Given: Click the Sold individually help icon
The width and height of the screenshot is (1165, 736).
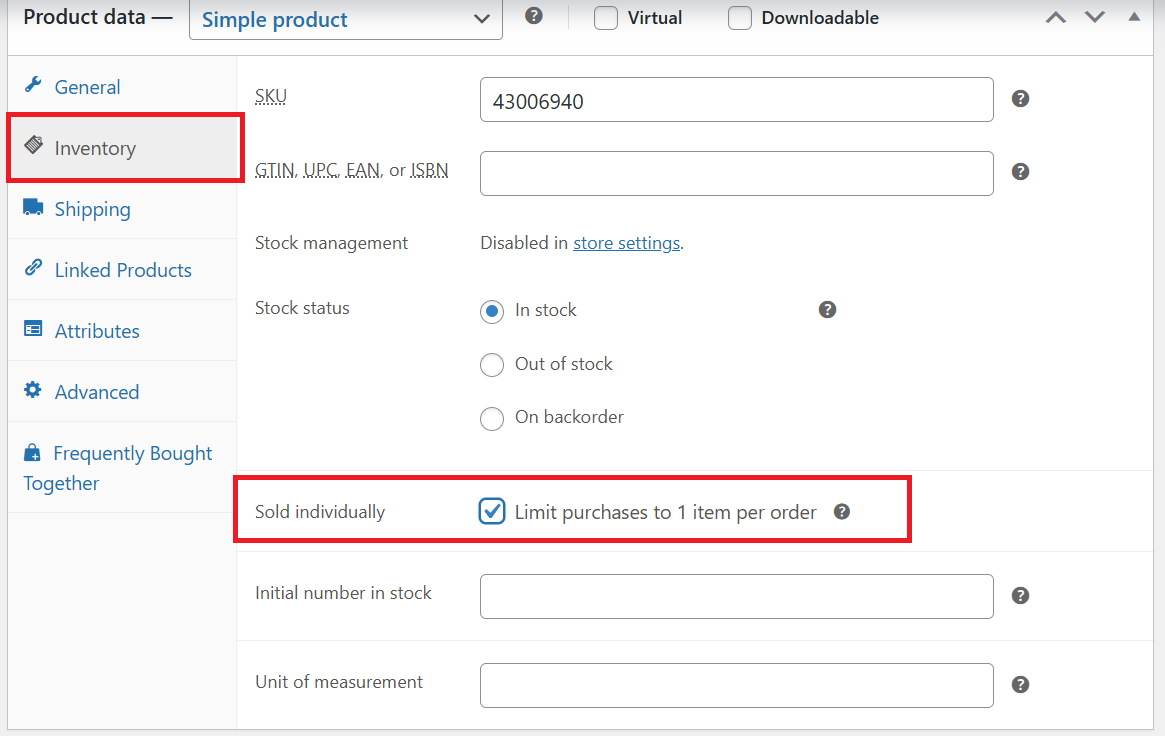Looking at the screenshot, I should pyautogui.click(x=841, y=512).
